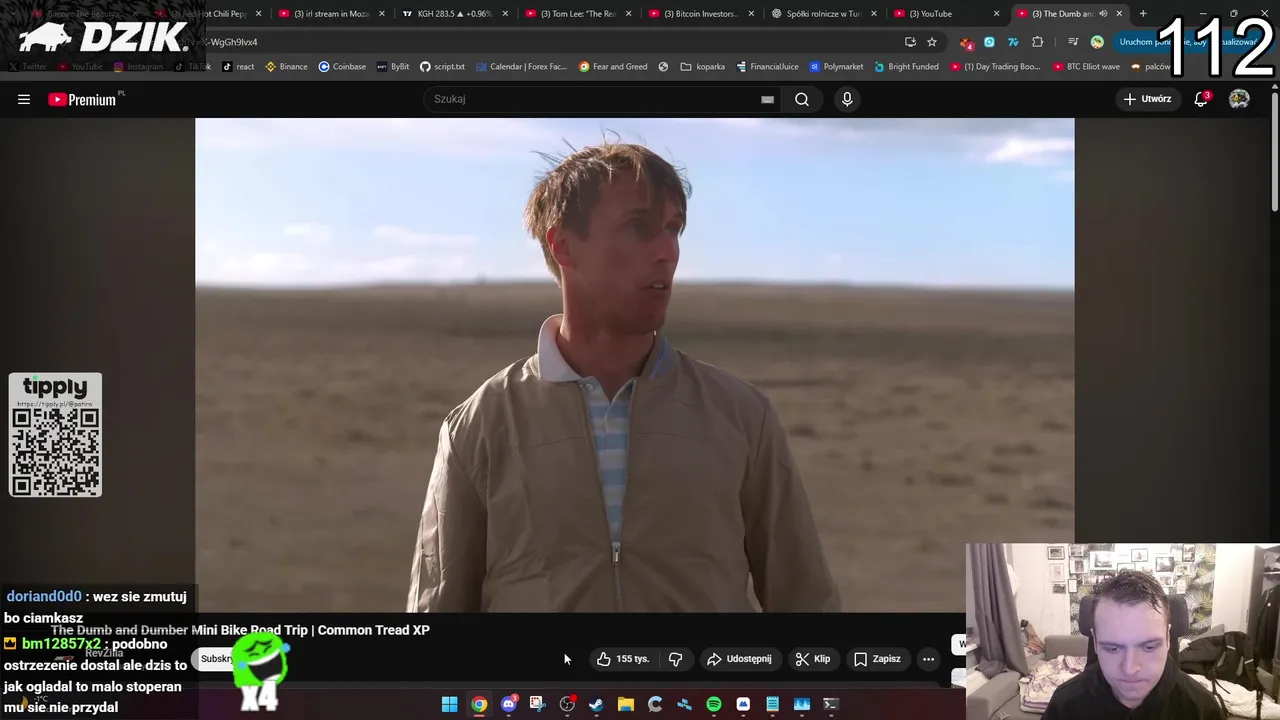Open Fear and Greed bookmark

coord(613,67)
